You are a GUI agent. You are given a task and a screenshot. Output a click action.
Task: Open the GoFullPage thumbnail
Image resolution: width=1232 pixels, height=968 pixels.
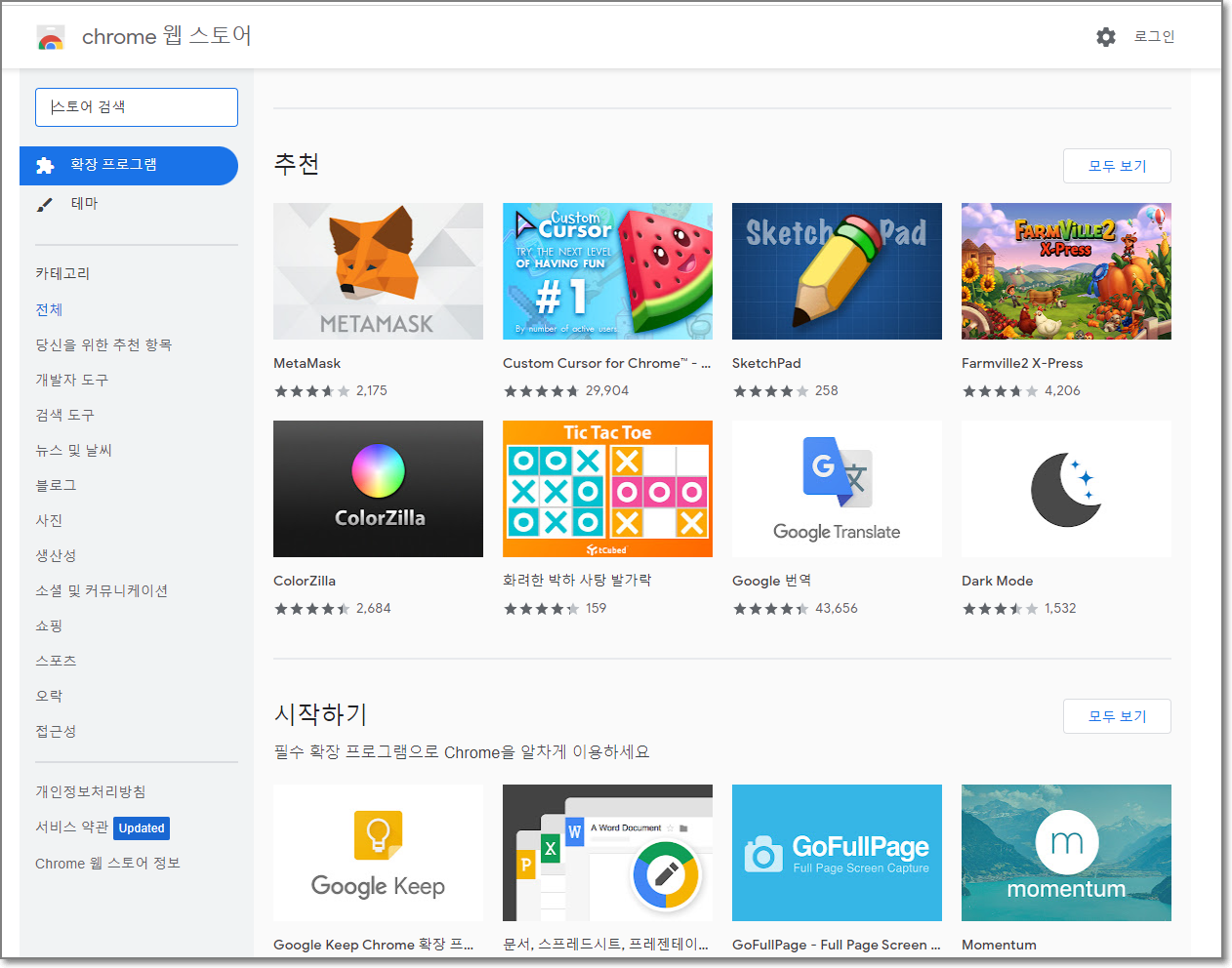coord(837,853)
